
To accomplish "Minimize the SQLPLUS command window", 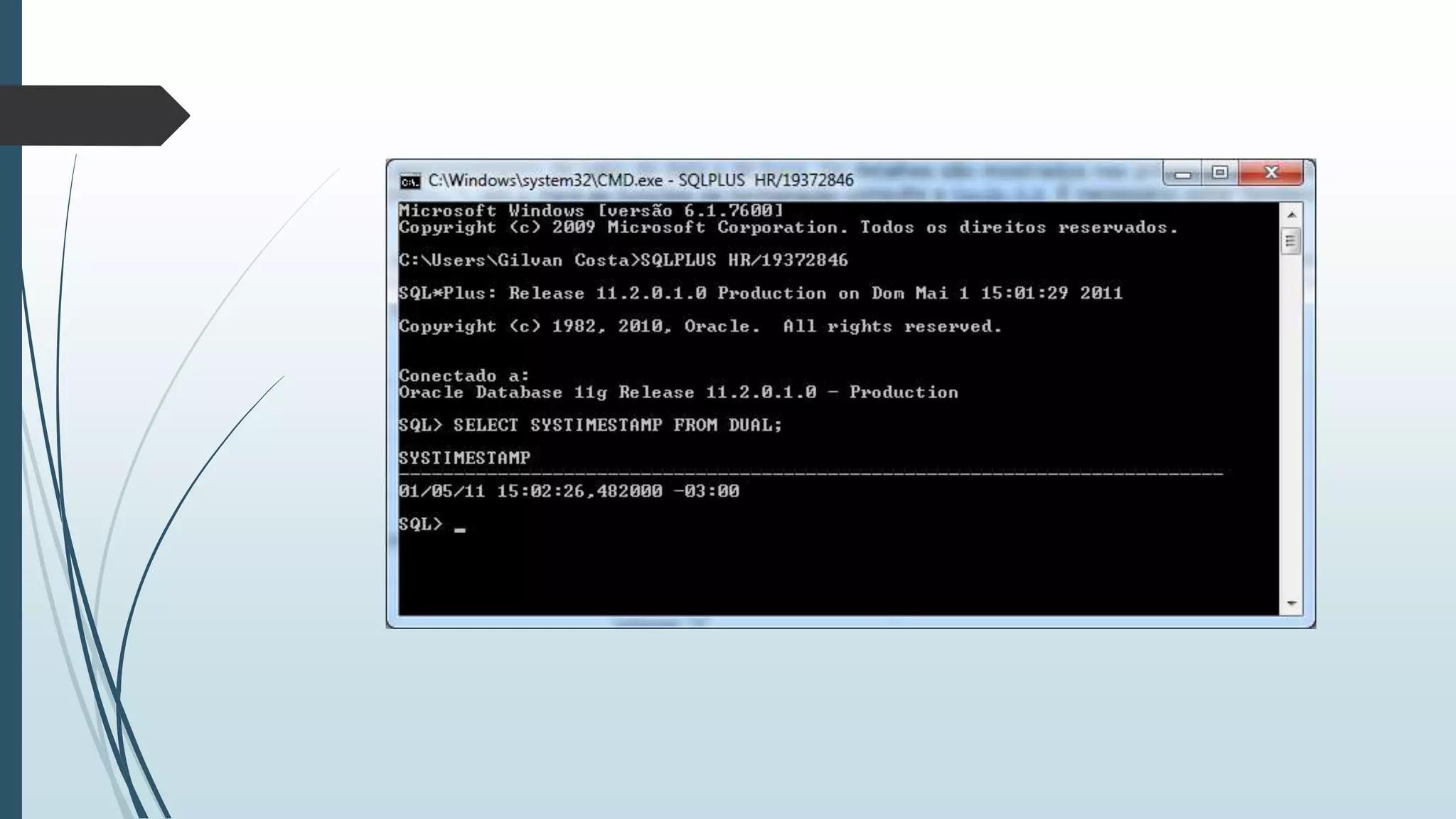I will point(1182,173).
